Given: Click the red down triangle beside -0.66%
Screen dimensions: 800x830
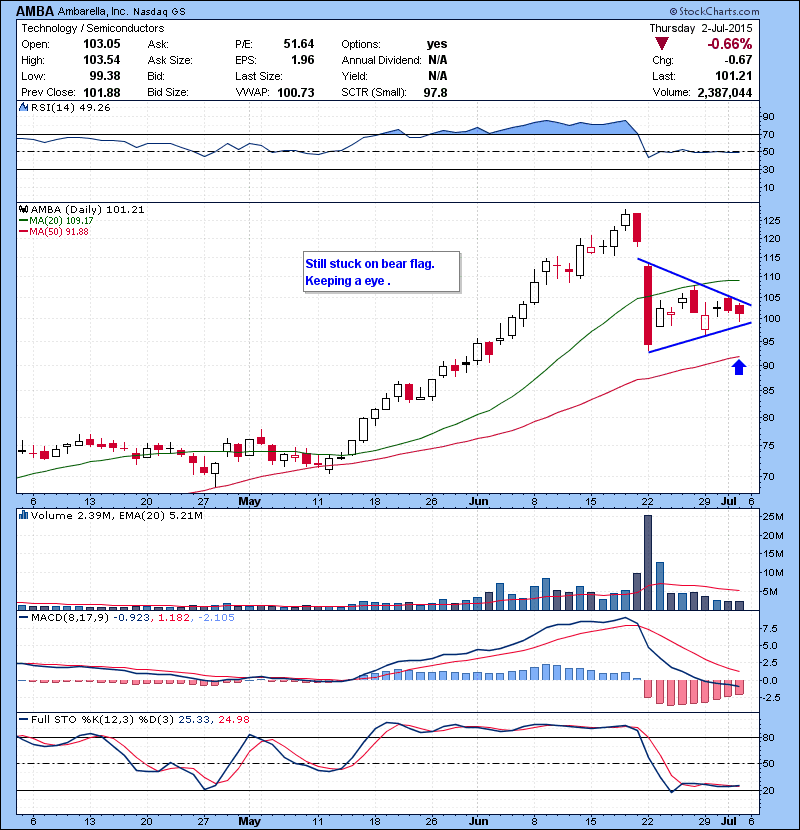Looking at the screenshot, I should (662, 44).
